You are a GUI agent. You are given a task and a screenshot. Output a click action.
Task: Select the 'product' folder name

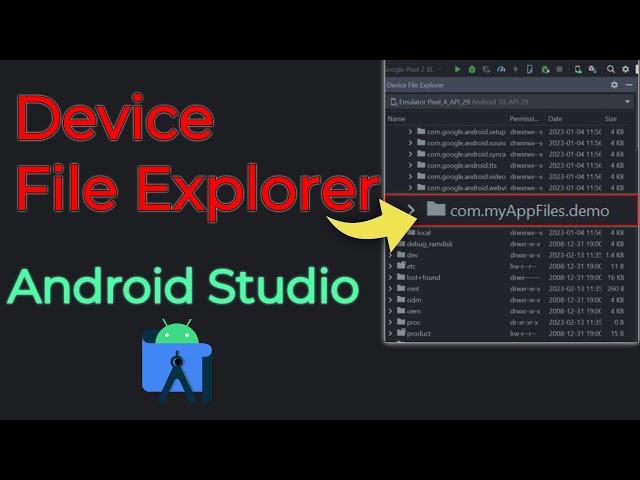[418, 333]
